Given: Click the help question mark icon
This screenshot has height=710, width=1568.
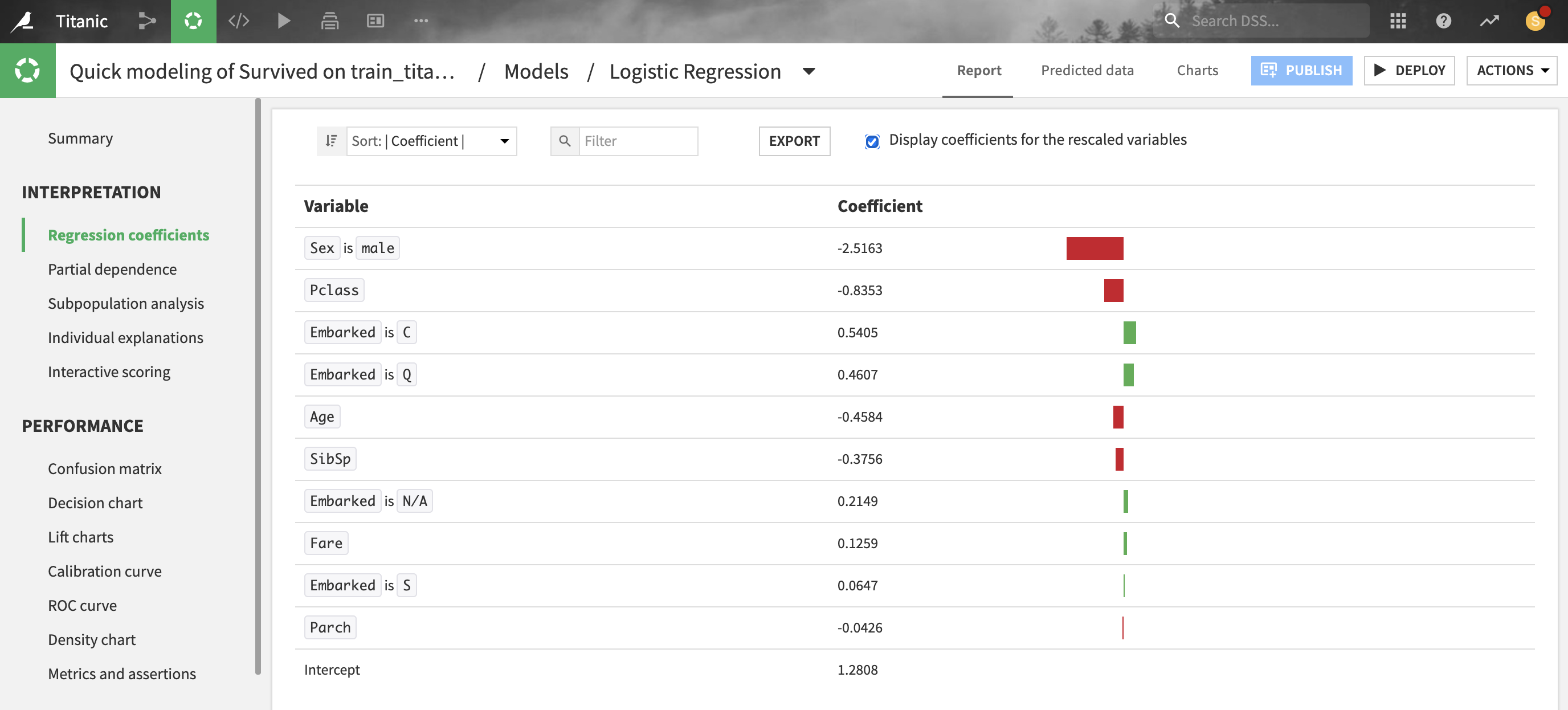Looking at the screenshot, I should point(1443,20).
